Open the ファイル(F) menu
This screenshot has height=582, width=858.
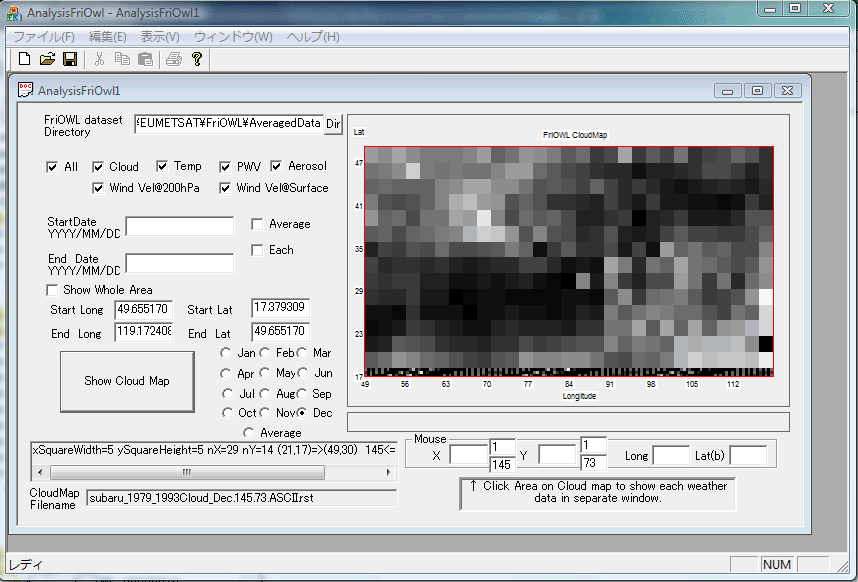[x=43, y=37]
